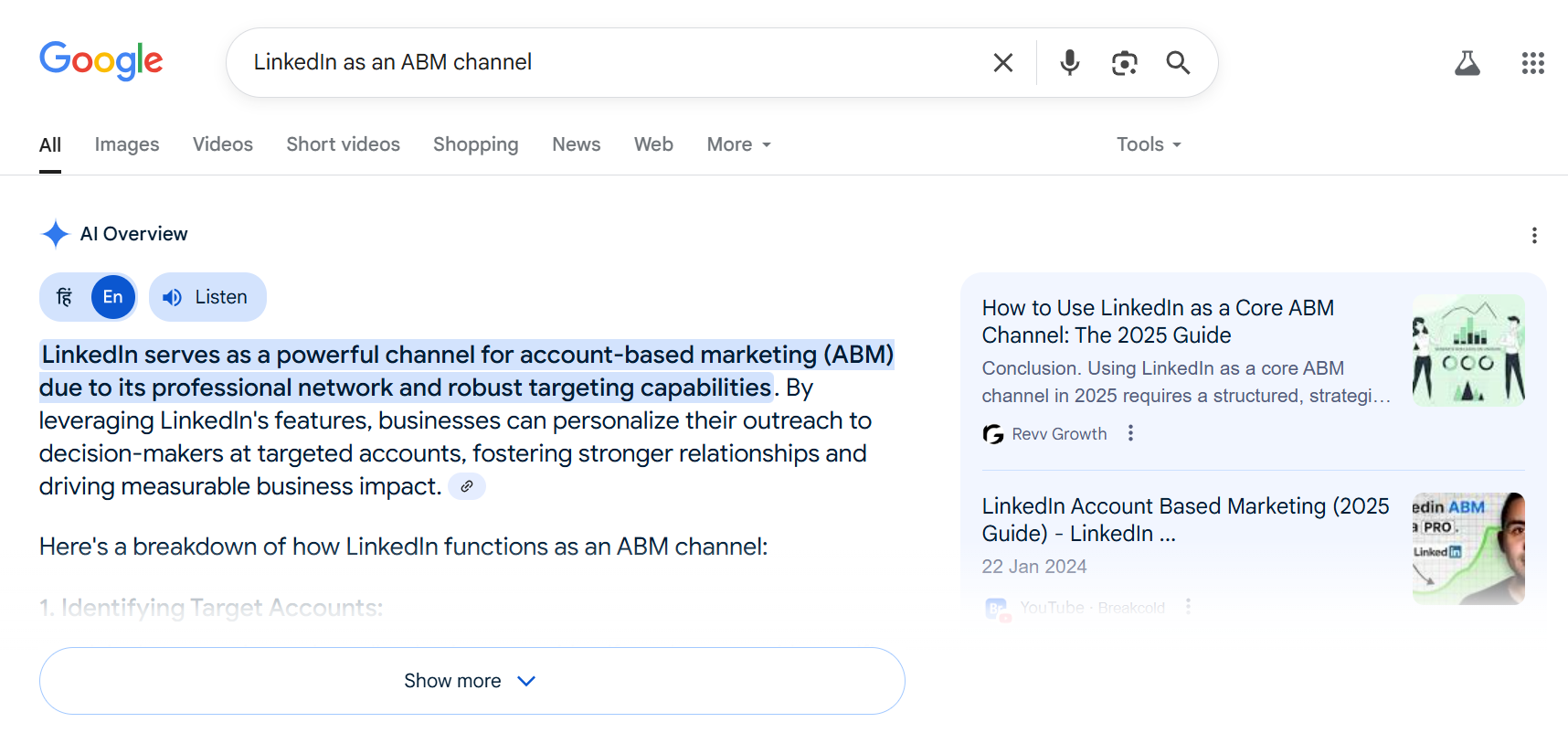The height and width of the screenshot is (733, 1568).
Task: Click the Revv Growth source name
Action: point(1059,434)
